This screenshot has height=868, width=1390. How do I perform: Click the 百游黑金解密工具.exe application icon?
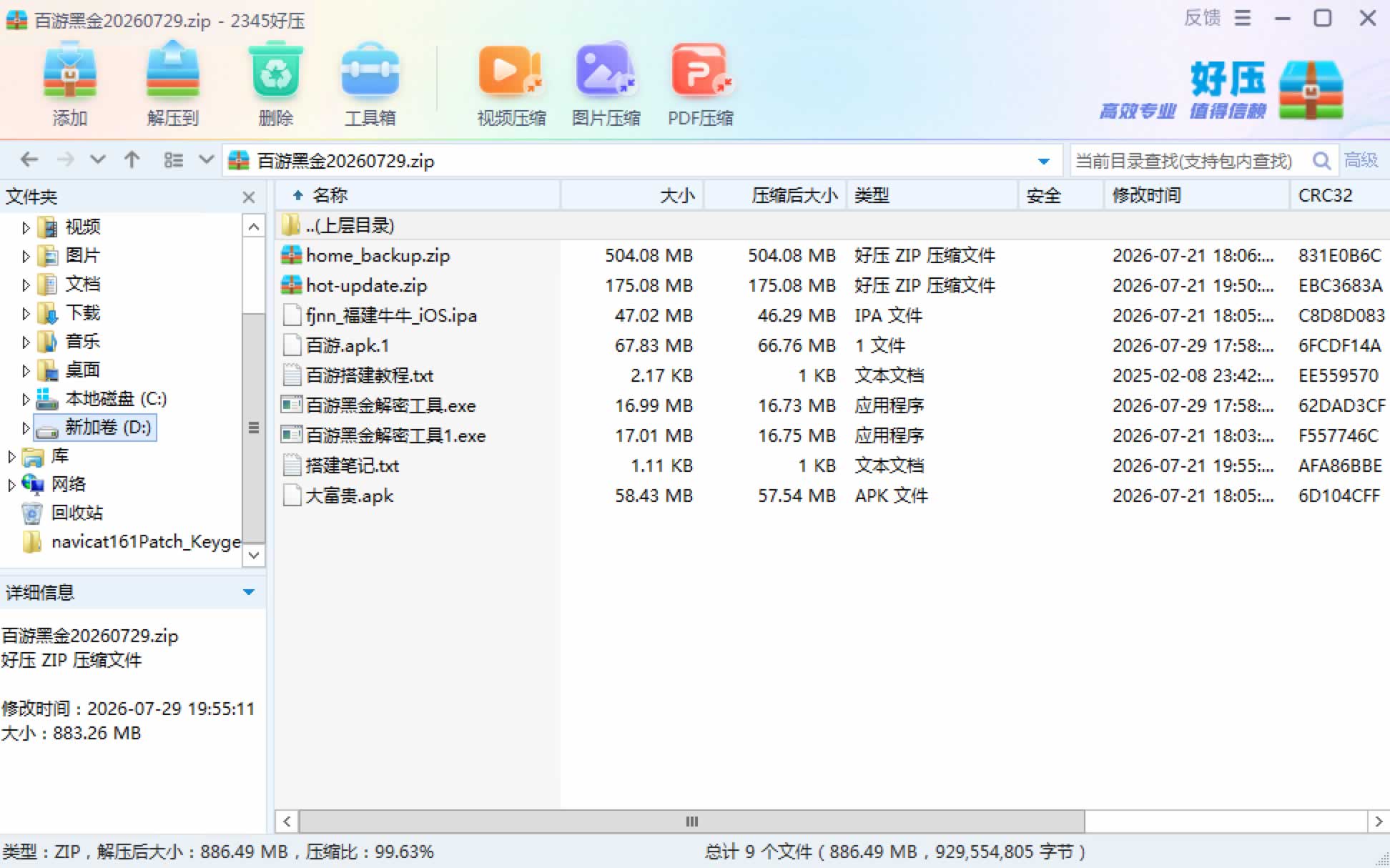pyautogui.click(x=291, y=405)
